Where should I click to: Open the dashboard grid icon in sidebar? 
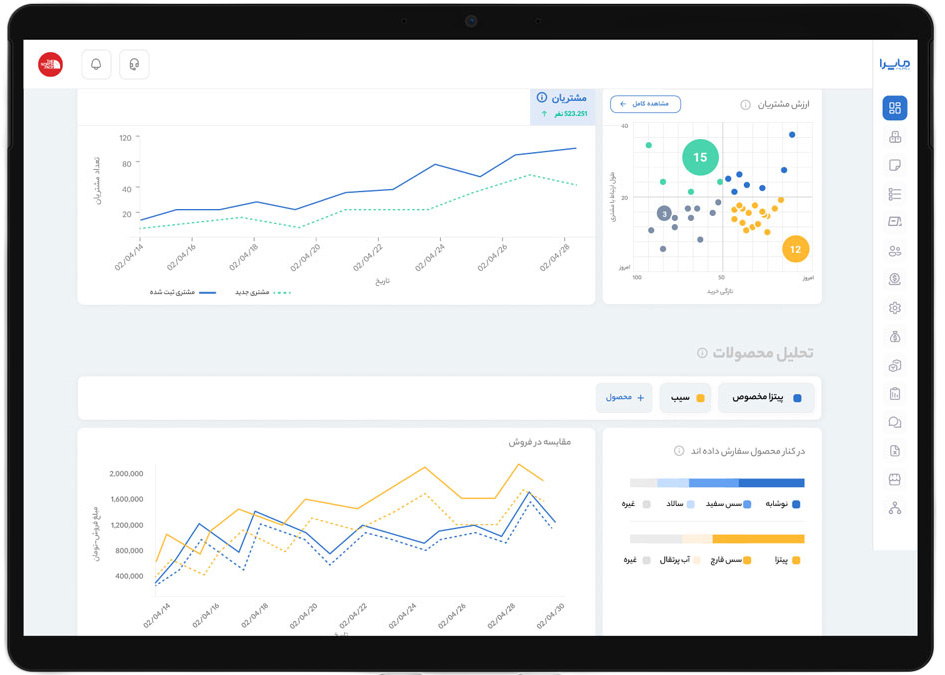point(894,108)
